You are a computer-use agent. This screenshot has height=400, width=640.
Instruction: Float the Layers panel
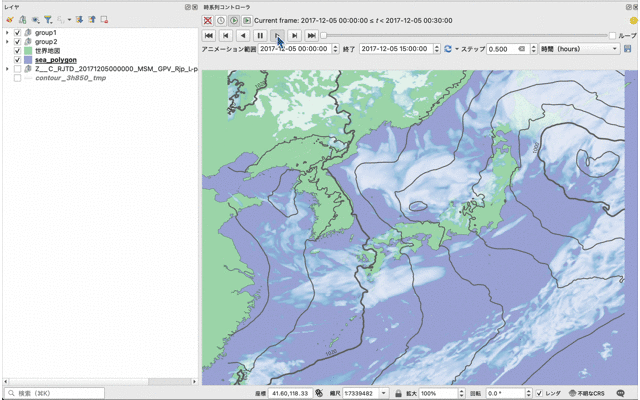coord(187,7)
